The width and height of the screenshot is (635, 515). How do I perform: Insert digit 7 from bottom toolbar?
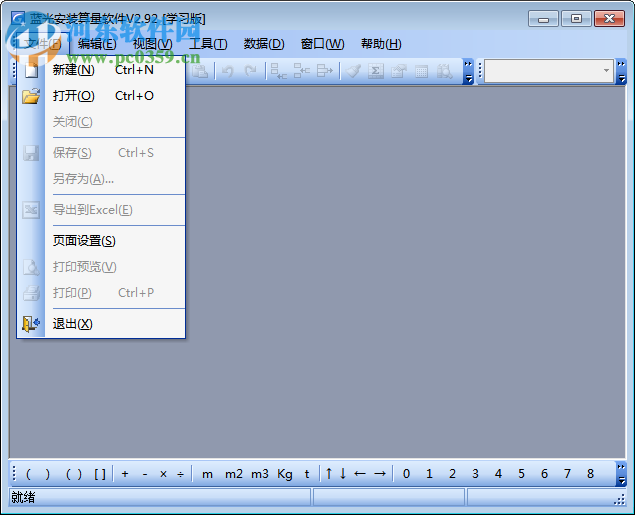pos(567,474)
